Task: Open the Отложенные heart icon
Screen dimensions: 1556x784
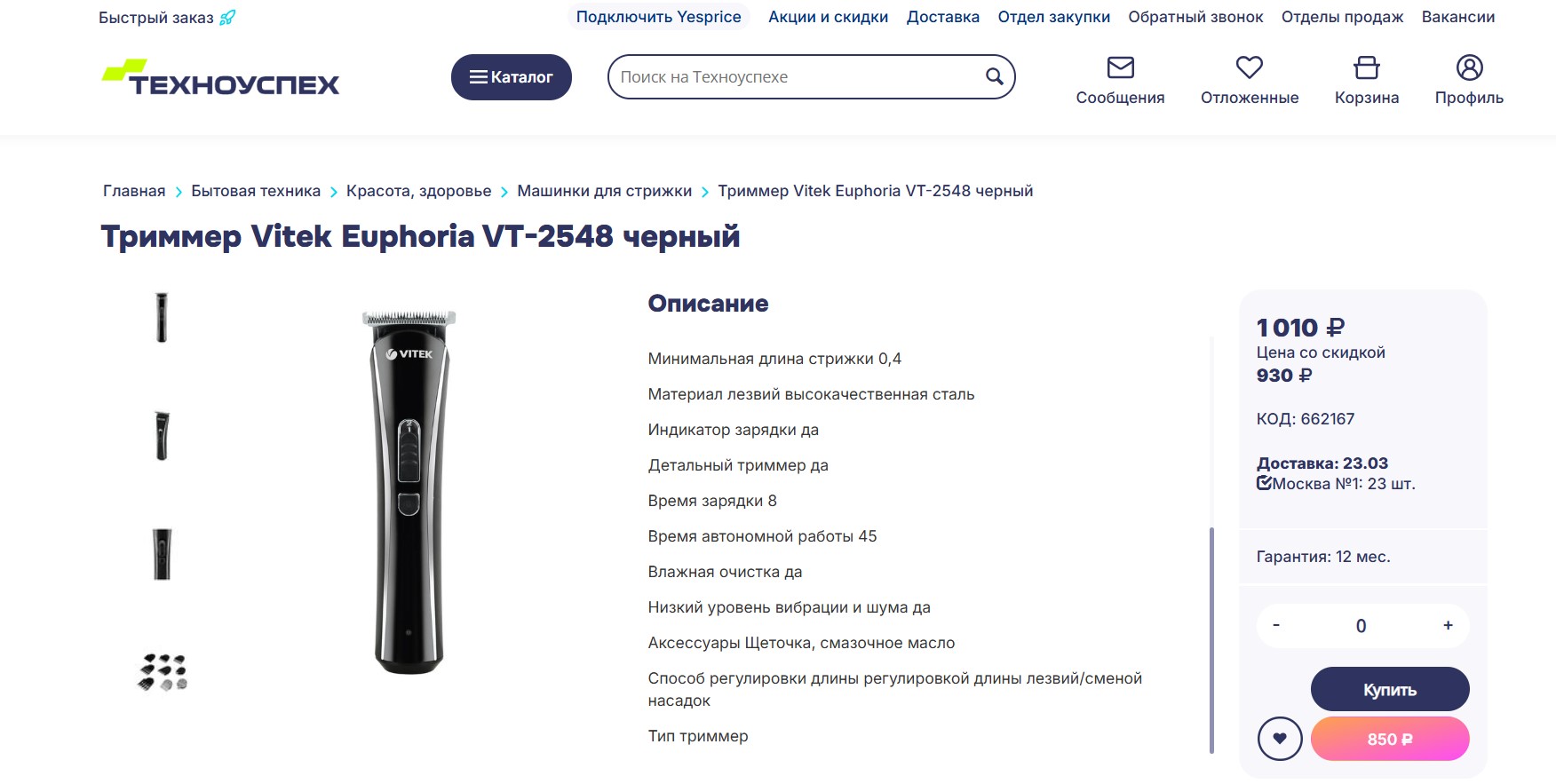Action: click(1250, 67)
